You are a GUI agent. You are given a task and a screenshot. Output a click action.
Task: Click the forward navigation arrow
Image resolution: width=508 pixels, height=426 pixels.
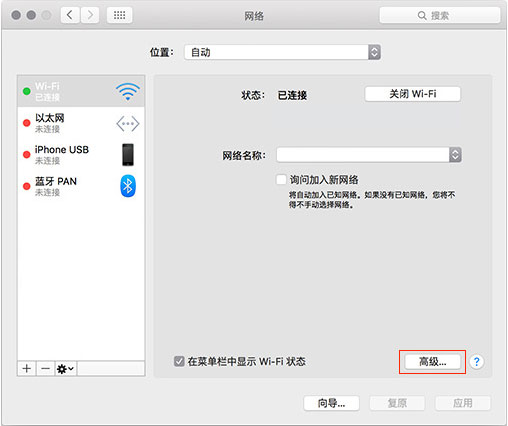click(90, 15)
